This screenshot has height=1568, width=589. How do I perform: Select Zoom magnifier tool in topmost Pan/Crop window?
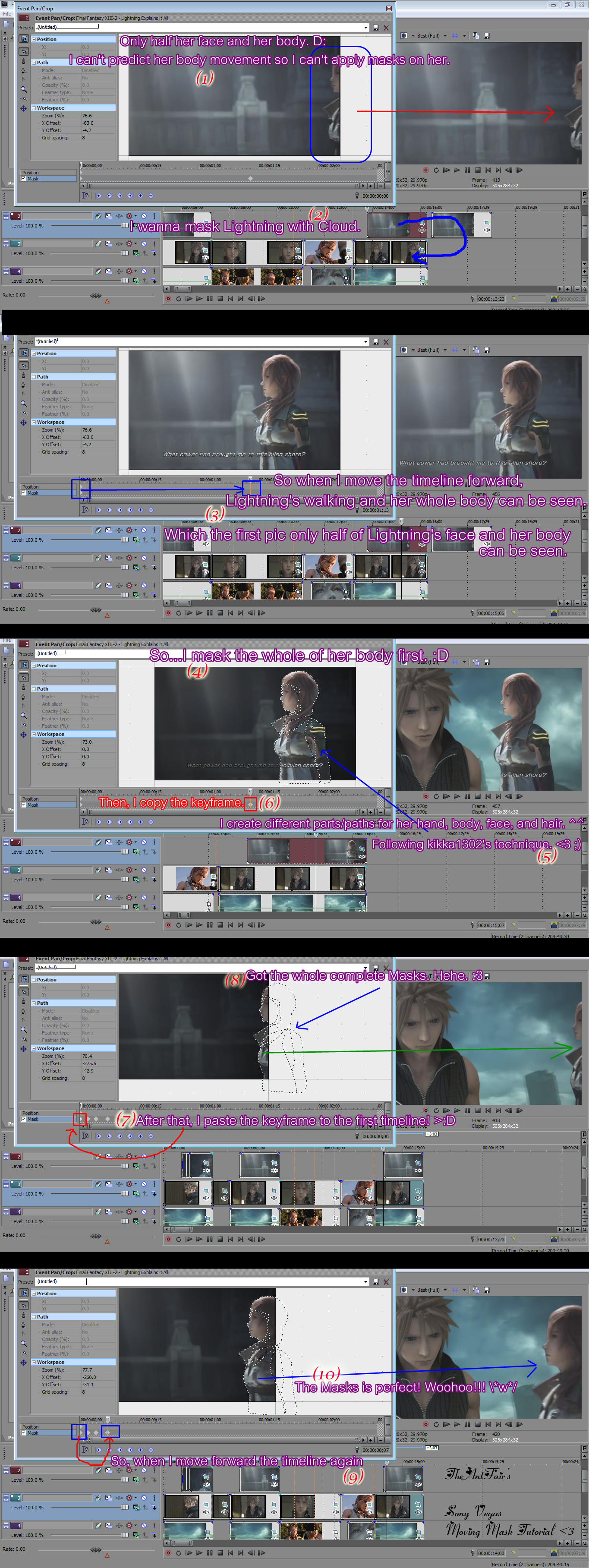click(x=24, y=89)
